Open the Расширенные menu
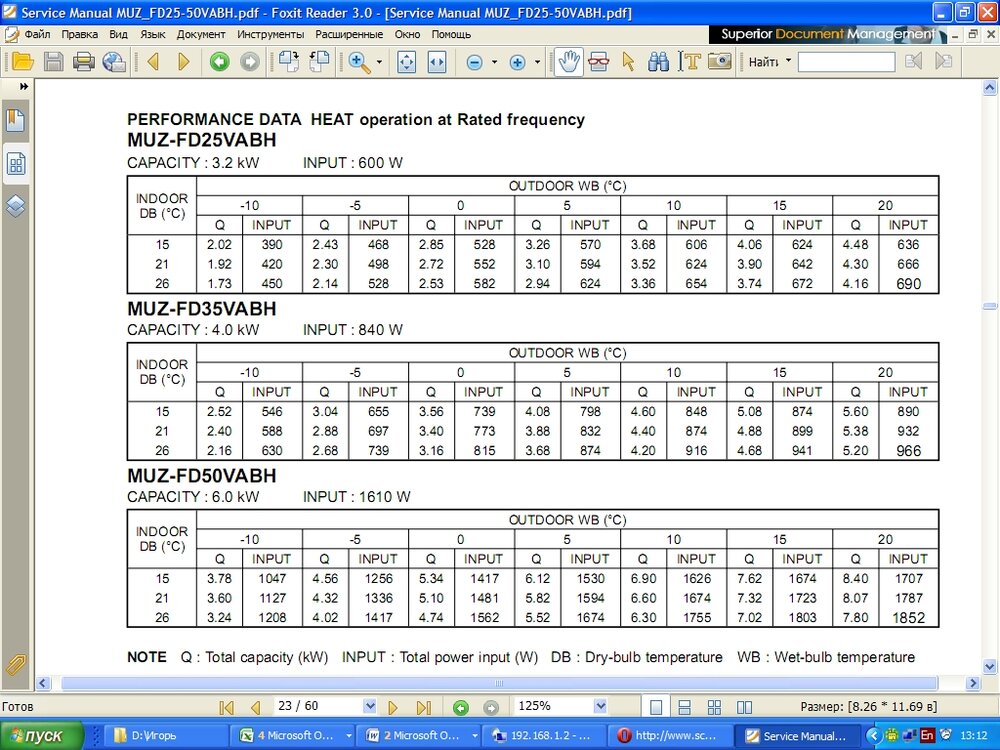This screenshot has height=750, width=1000. [x=349, y=34]
